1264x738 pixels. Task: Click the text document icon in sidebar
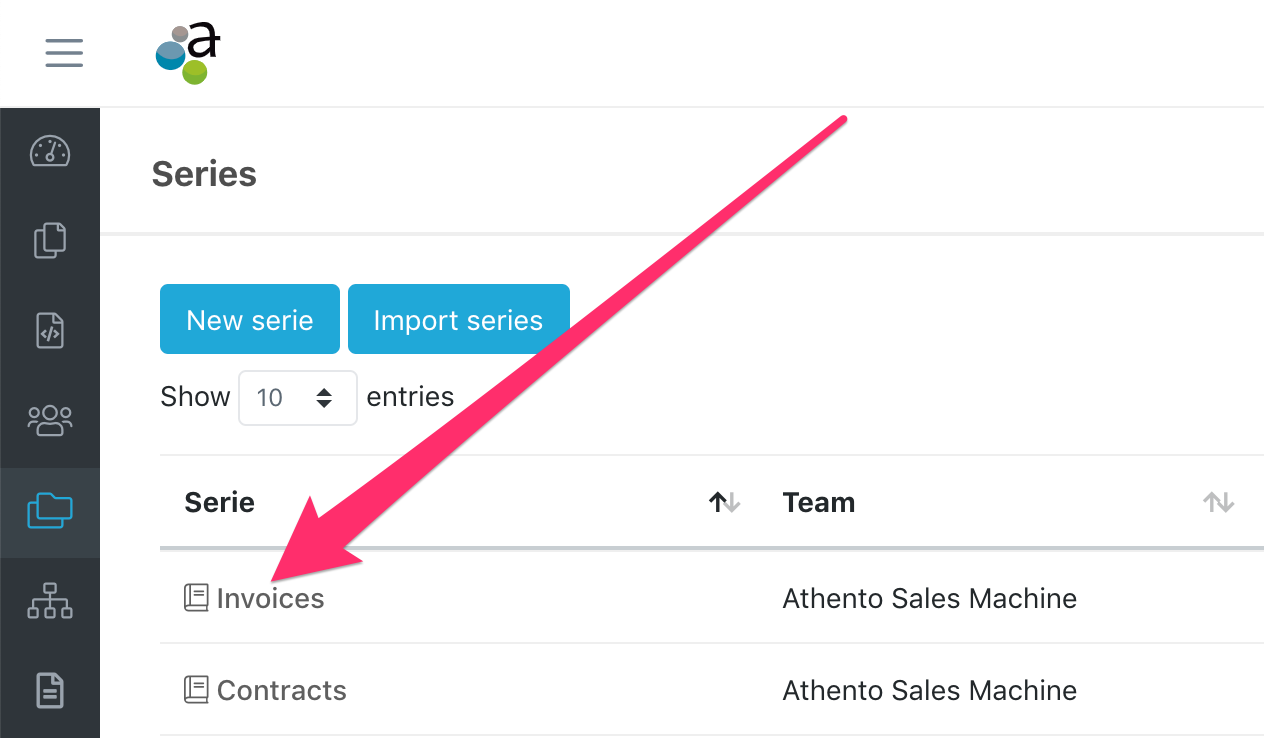pos(50,690)
